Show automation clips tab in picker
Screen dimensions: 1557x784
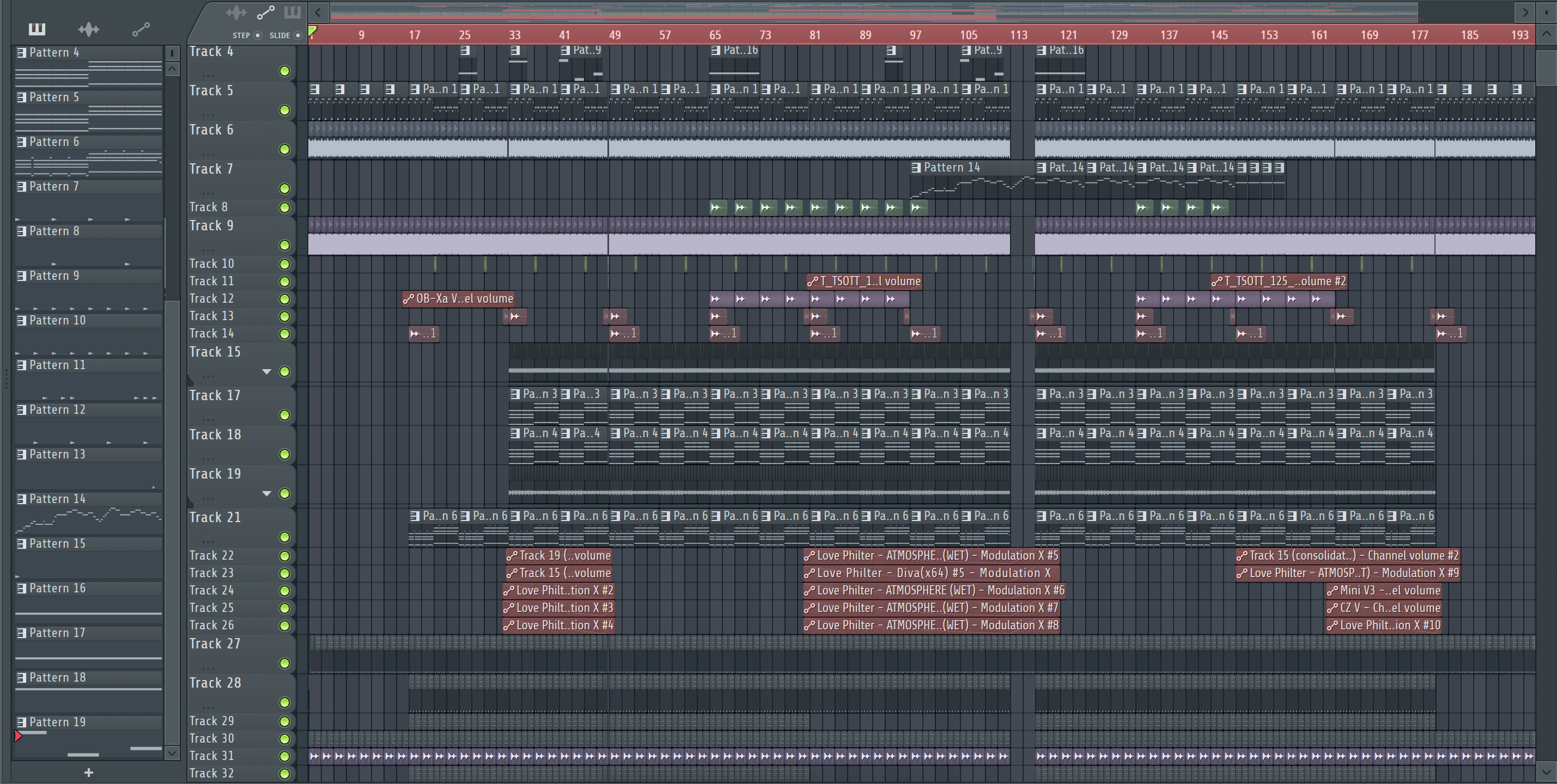[x=141, y=29]
